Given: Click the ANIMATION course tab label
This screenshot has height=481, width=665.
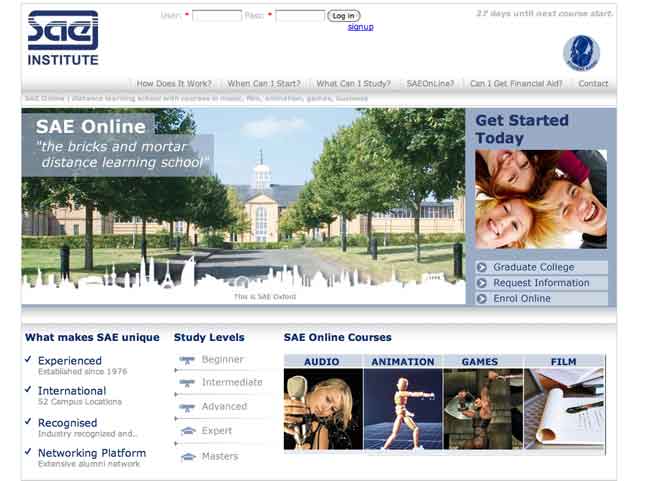Looking at the screenshot, I should pyautogui.click(x=403, y=362).
